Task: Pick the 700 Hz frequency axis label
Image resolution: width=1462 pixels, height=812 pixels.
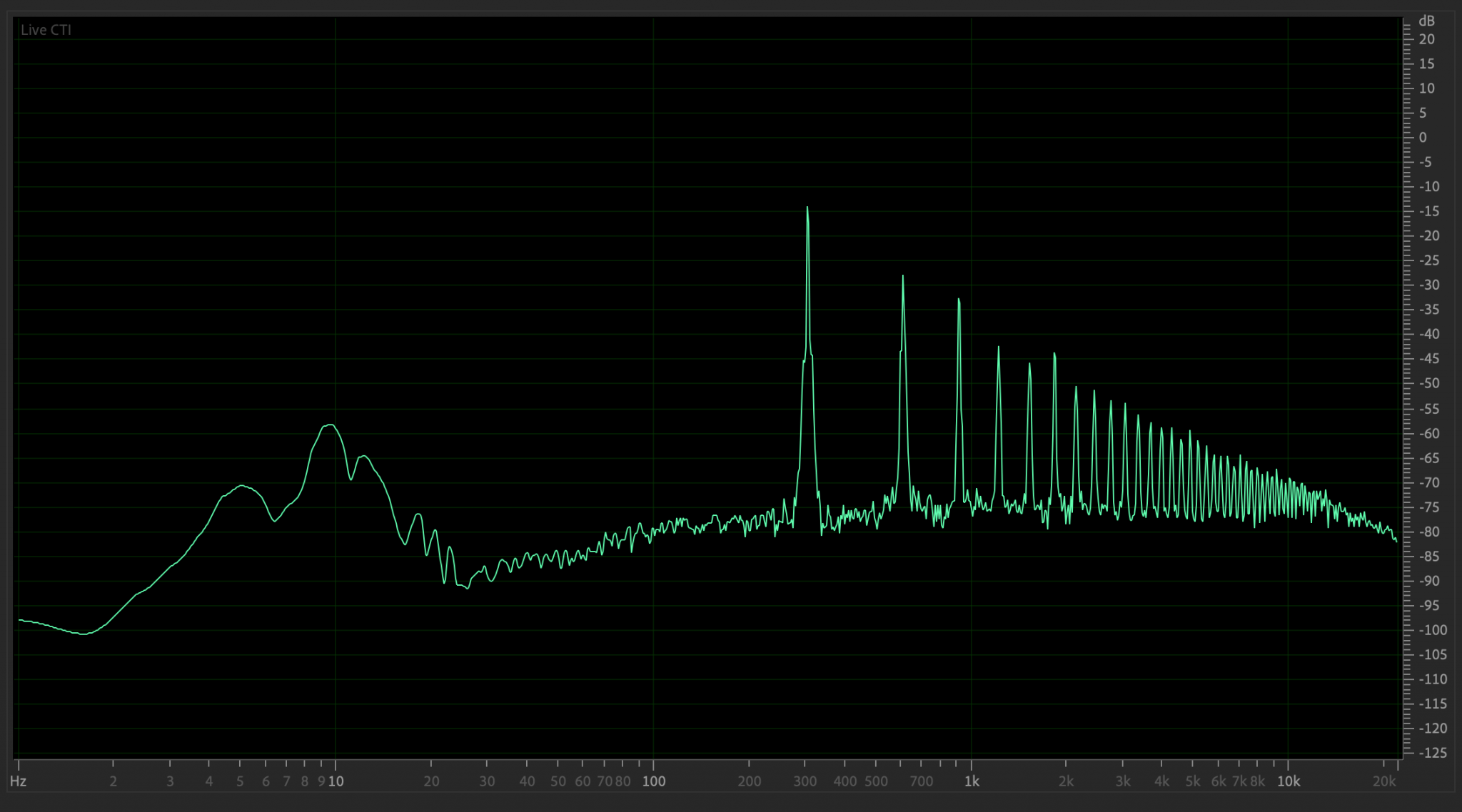Action: coord(922,781)
